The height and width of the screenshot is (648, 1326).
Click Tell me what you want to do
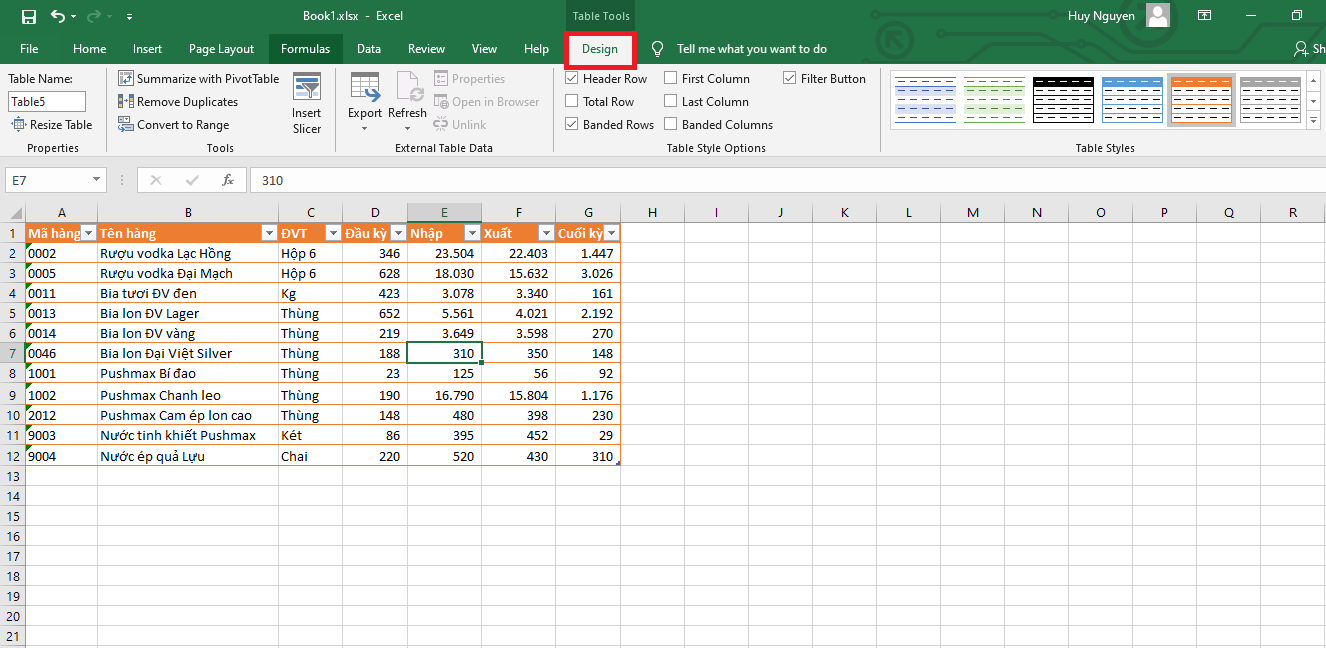pos(751,49)
